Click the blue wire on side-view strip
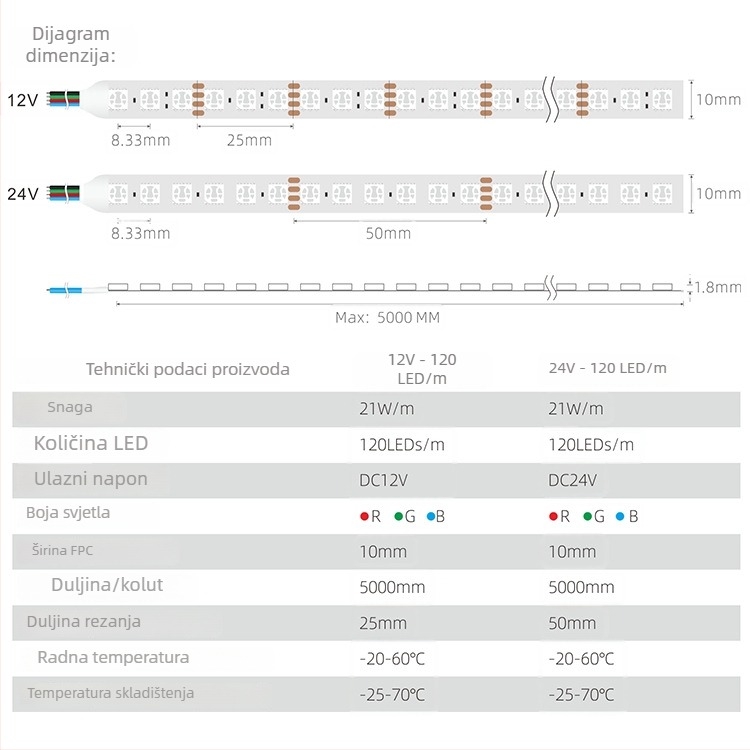 point(65,290)
